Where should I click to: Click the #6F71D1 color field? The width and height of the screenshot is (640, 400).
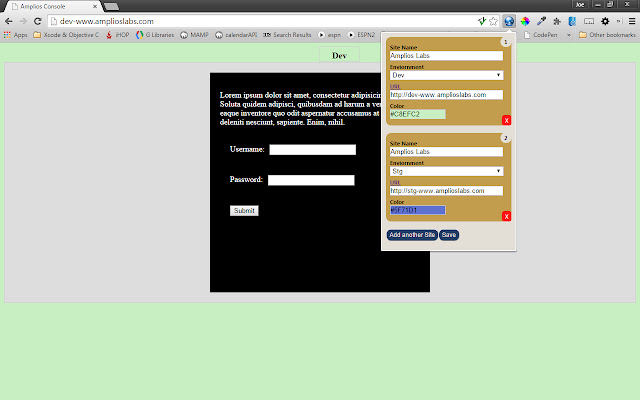point(418,210)
